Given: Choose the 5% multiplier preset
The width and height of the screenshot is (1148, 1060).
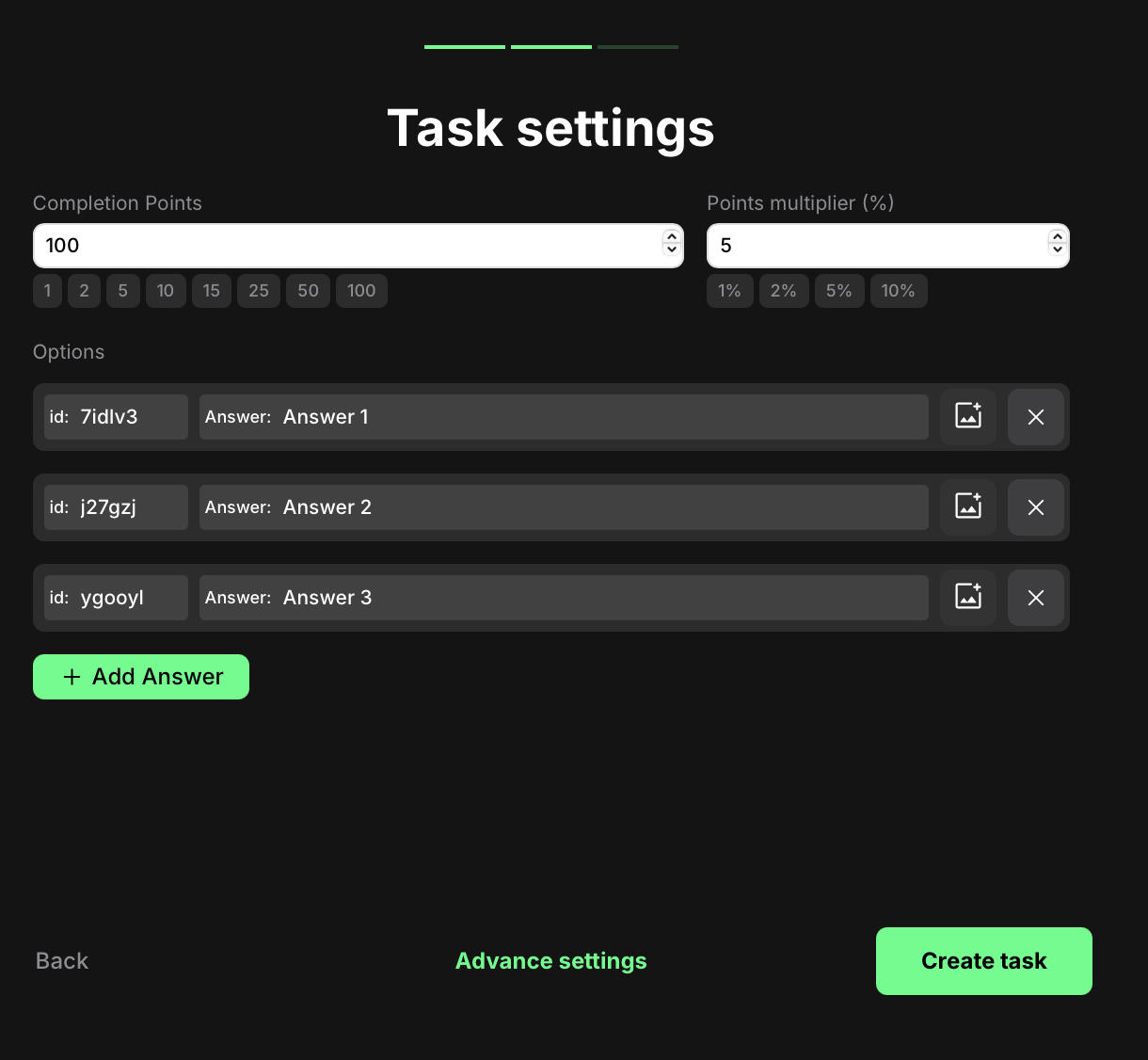Looking at the screenshot, I should pyautogui.click(x=839, y=291).
